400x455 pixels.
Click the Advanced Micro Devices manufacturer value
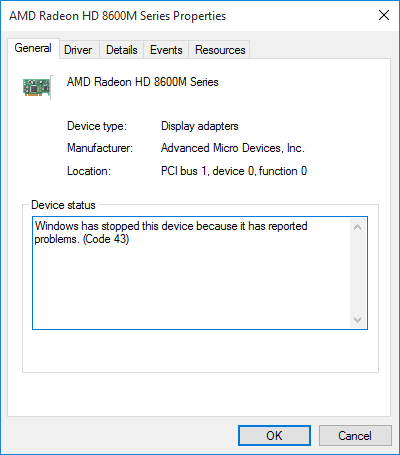pos(233,148)
